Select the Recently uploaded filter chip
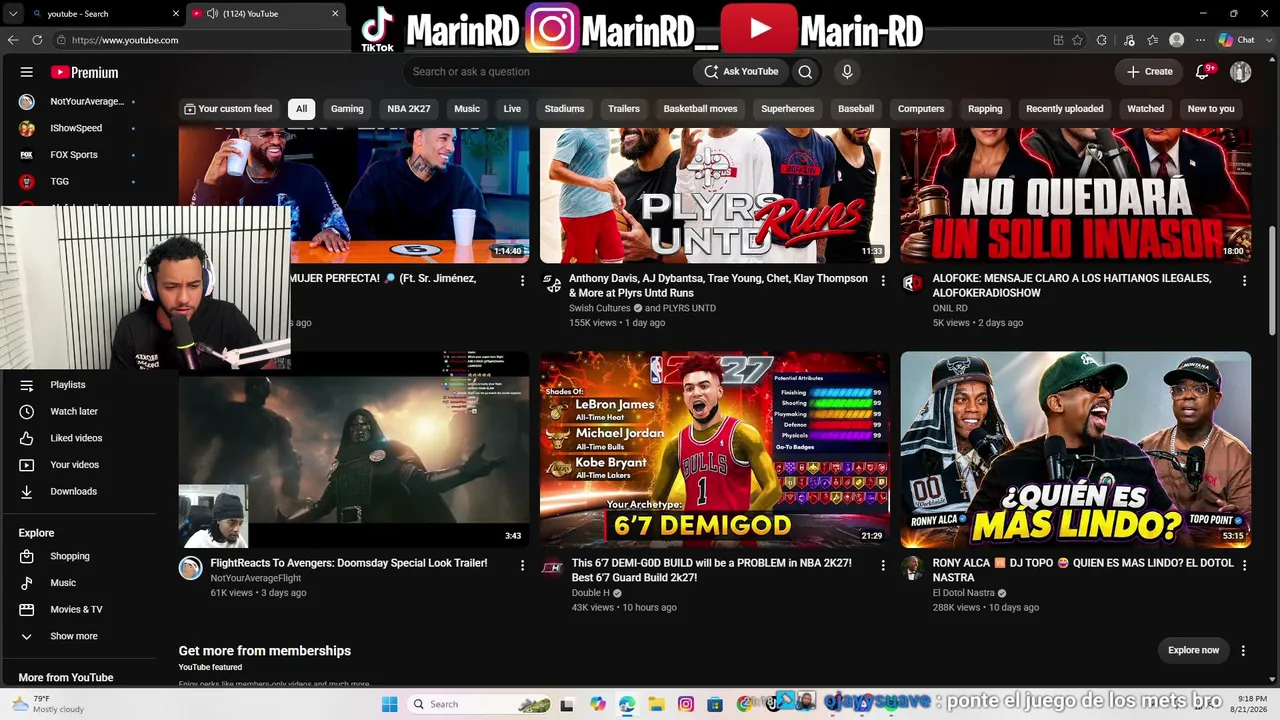The height and width of the screenshot is (720, 1280). tap(1065, 109)
